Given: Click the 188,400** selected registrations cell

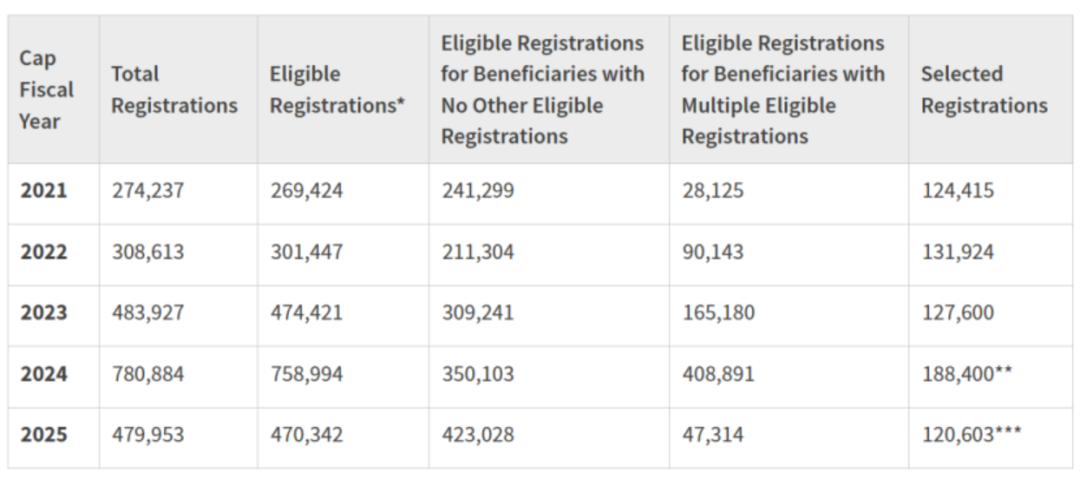Looking at the screenshot, I should pos(967,374).
